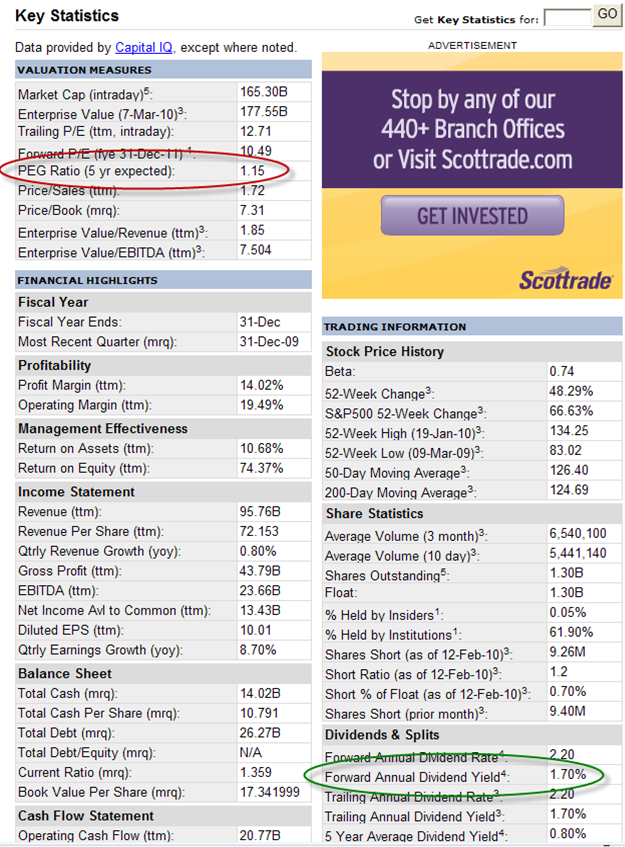
Task: Click the GO button
Action: click(x=607, y=14)
